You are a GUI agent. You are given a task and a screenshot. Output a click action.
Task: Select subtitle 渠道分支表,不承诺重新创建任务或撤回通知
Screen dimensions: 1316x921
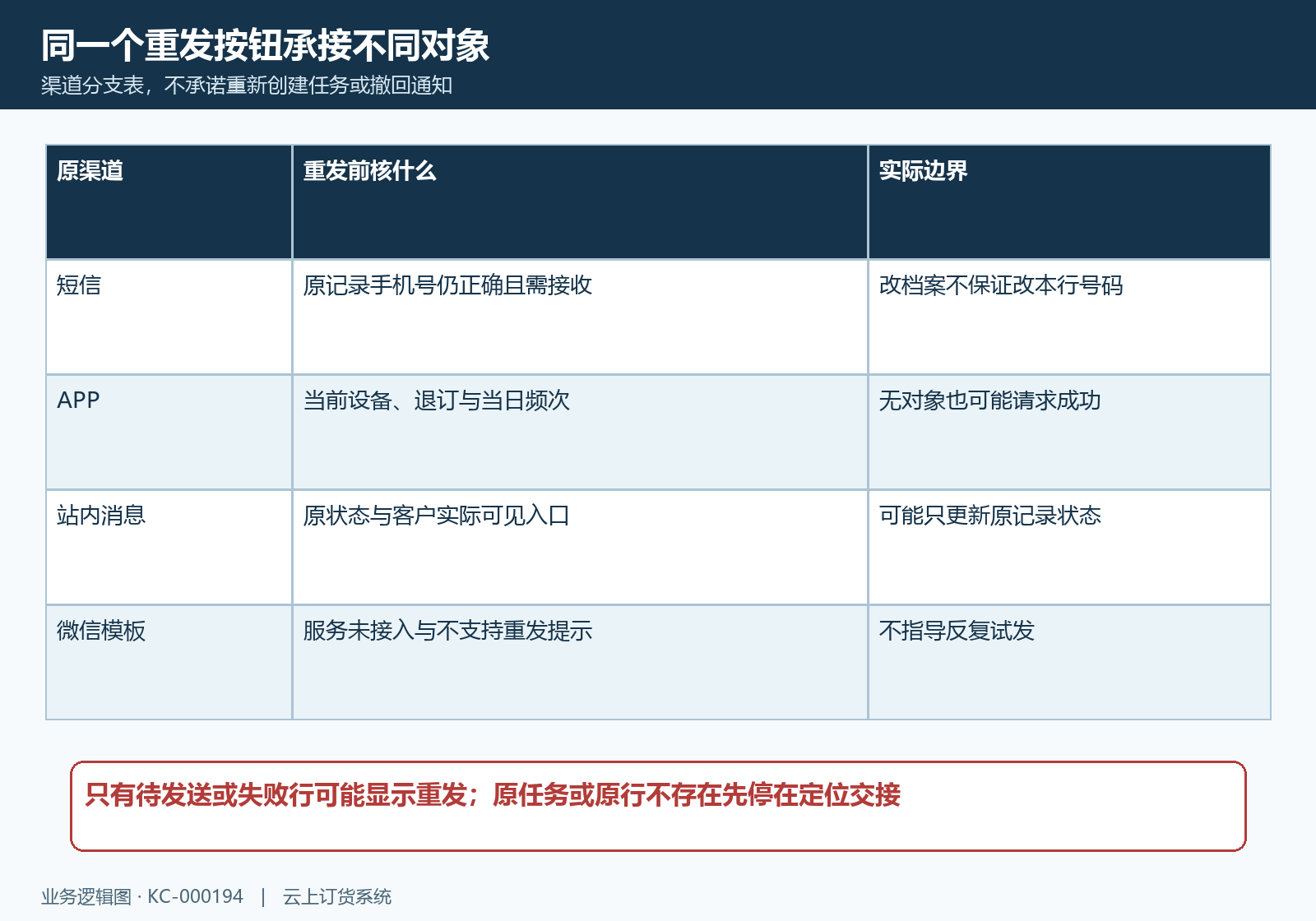[x=247, y=86]
